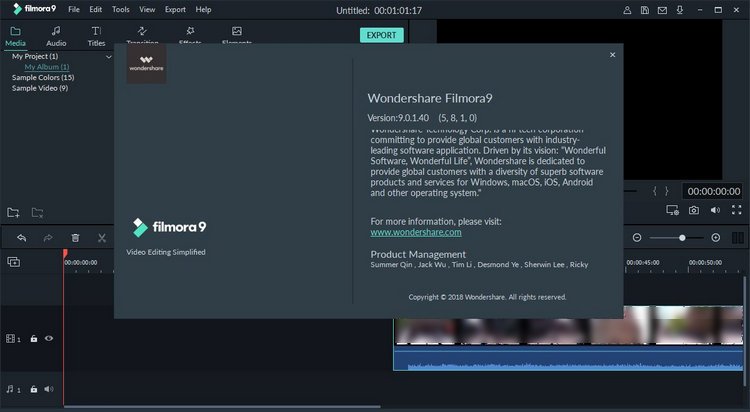Click the message envelope icon in title bar
The image size is (750, 412).
pos(662,10)
